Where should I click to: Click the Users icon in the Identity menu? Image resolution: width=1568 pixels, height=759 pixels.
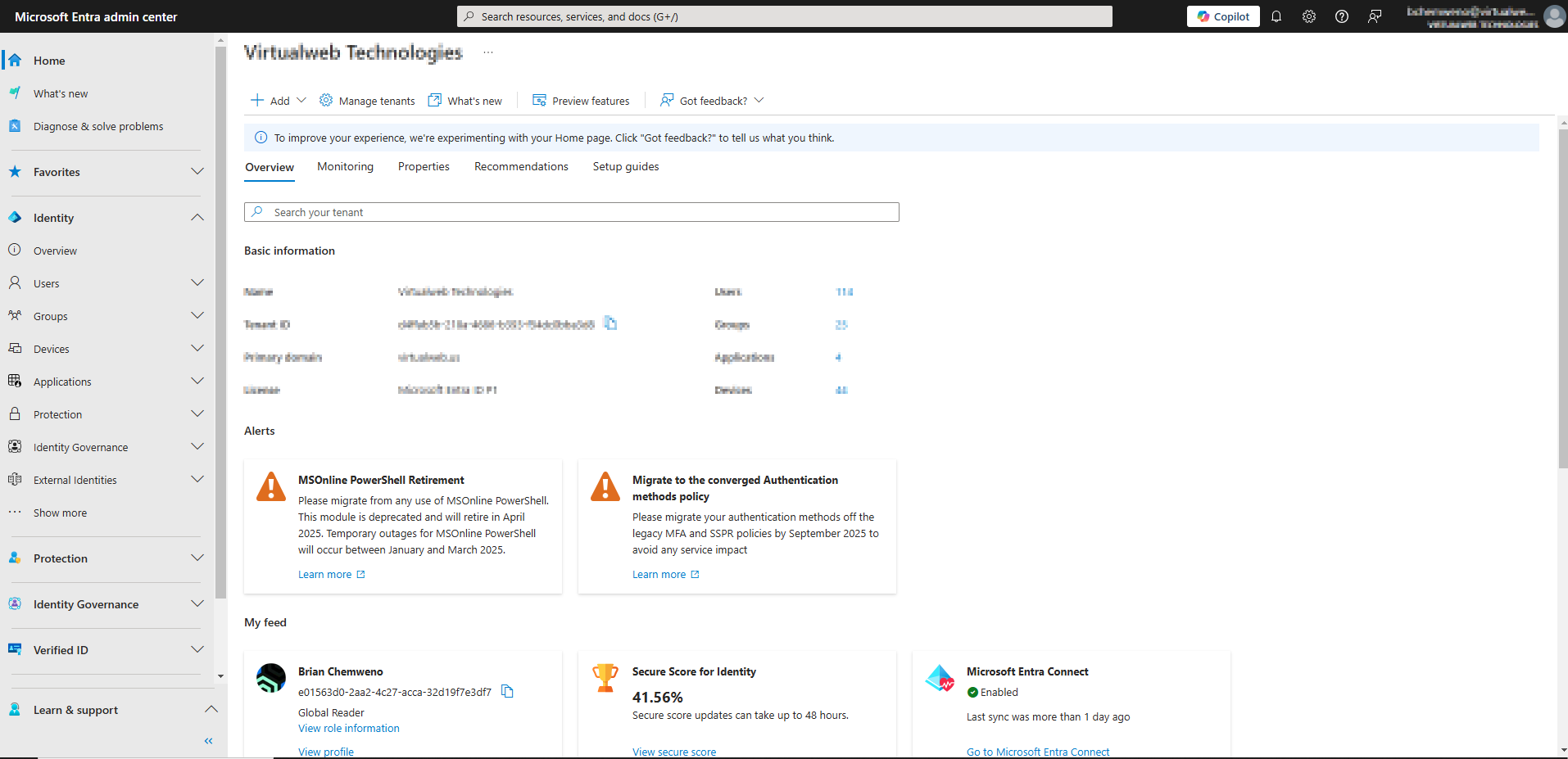(15, 282)
